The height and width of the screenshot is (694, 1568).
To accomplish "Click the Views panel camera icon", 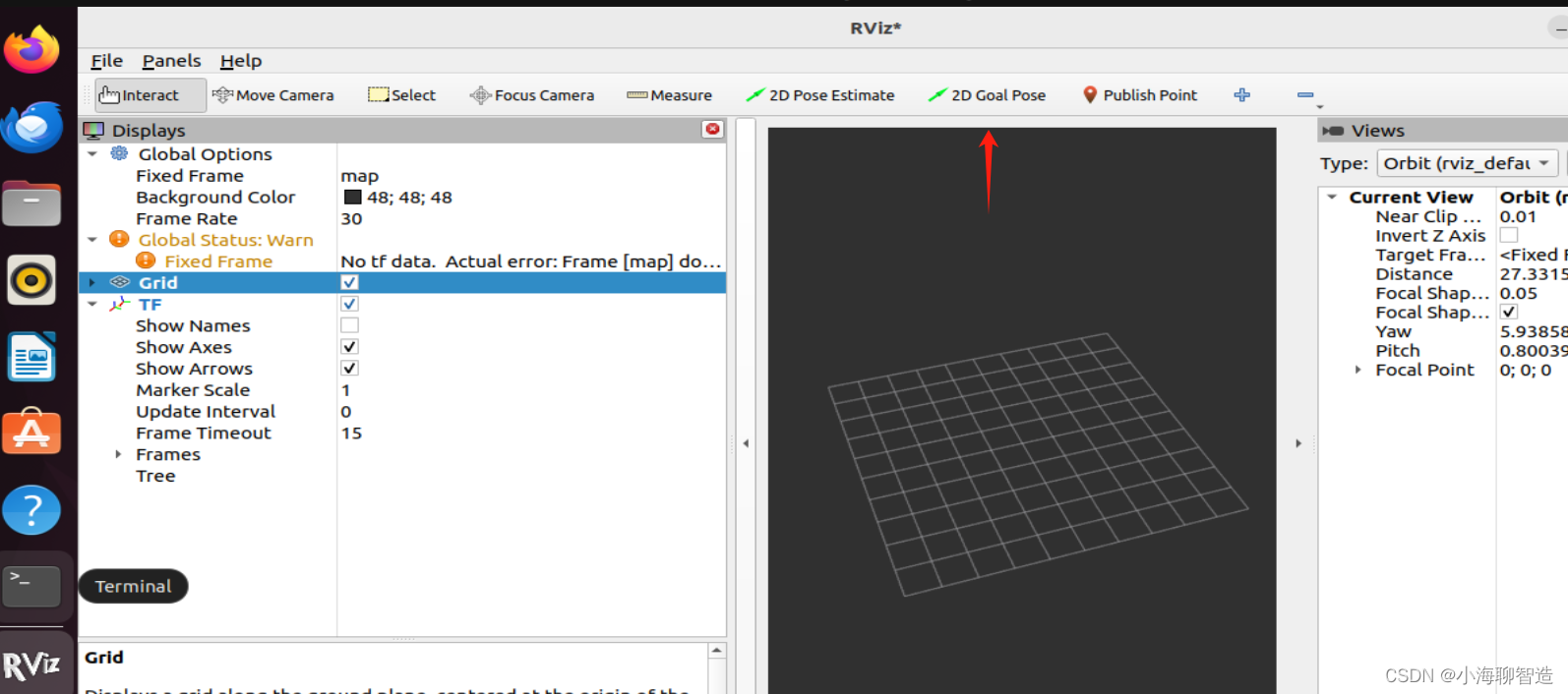I will 1333,131.
